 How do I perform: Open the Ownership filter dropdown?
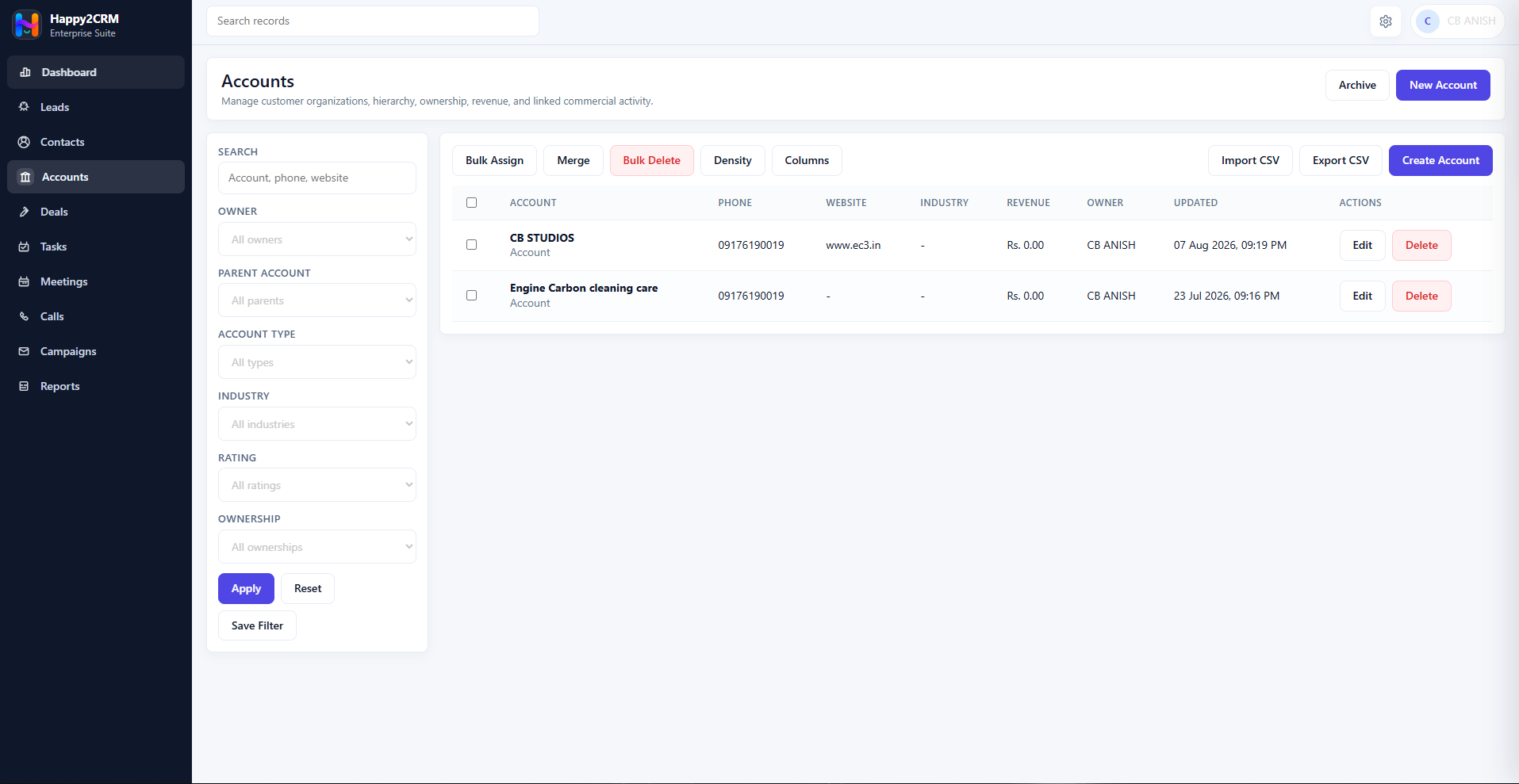coord(317,547)
